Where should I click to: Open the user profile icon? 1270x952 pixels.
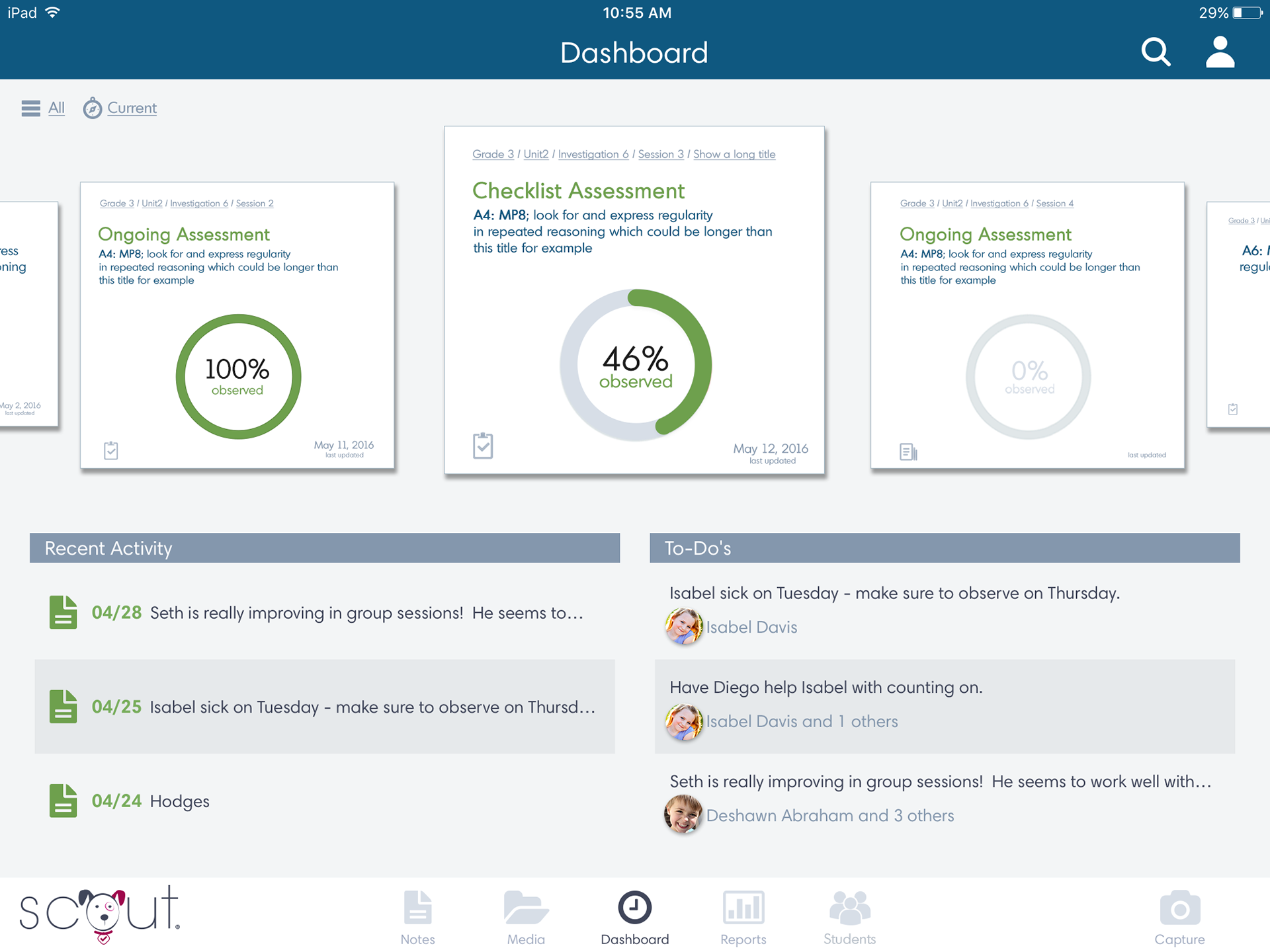pos(1220,52)
